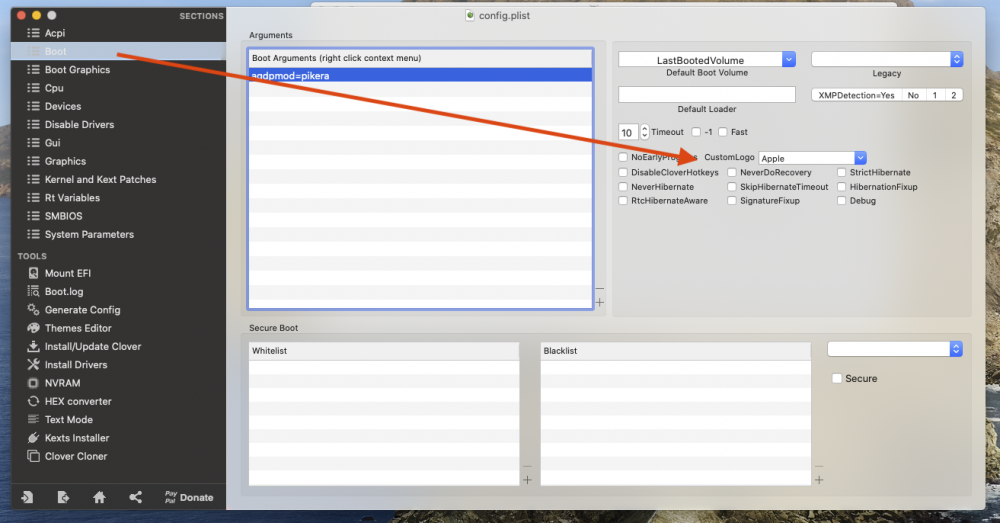Click the config.plist title document icon
The width and height of the screenshot is (1000, 523).
click(x=470, y=15)
